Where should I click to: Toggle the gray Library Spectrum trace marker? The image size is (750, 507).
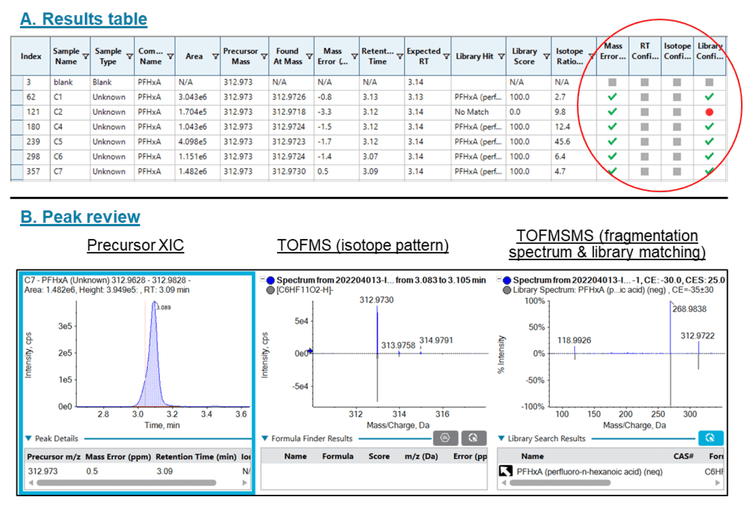(508, 290)
